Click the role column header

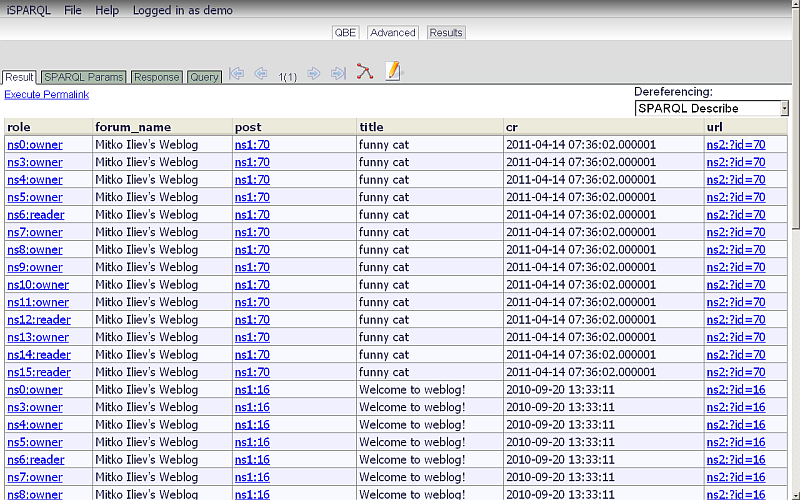coord(48,127)
